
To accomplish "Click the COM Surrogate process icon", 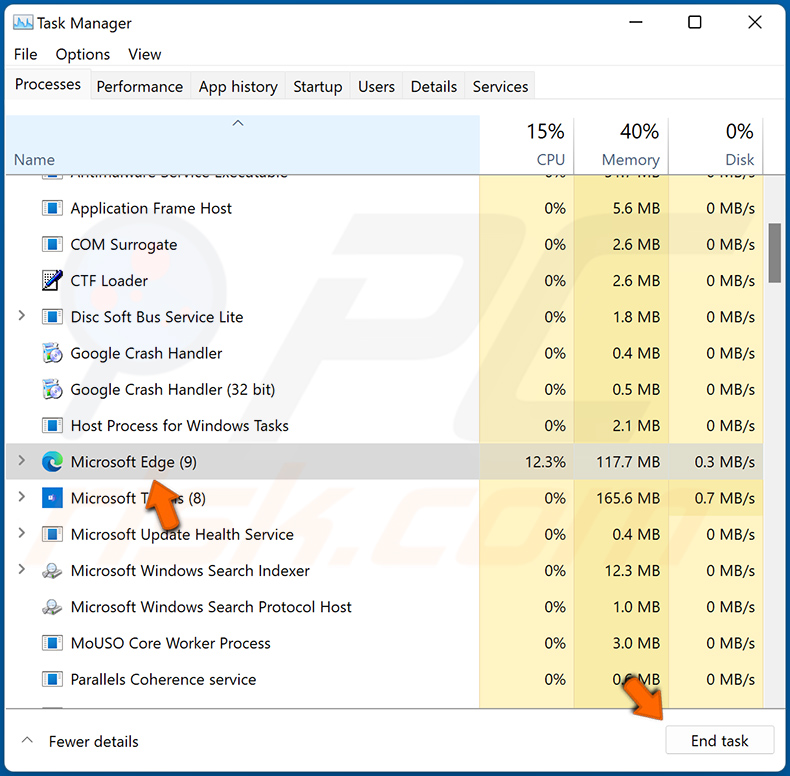I will [52, 244].
